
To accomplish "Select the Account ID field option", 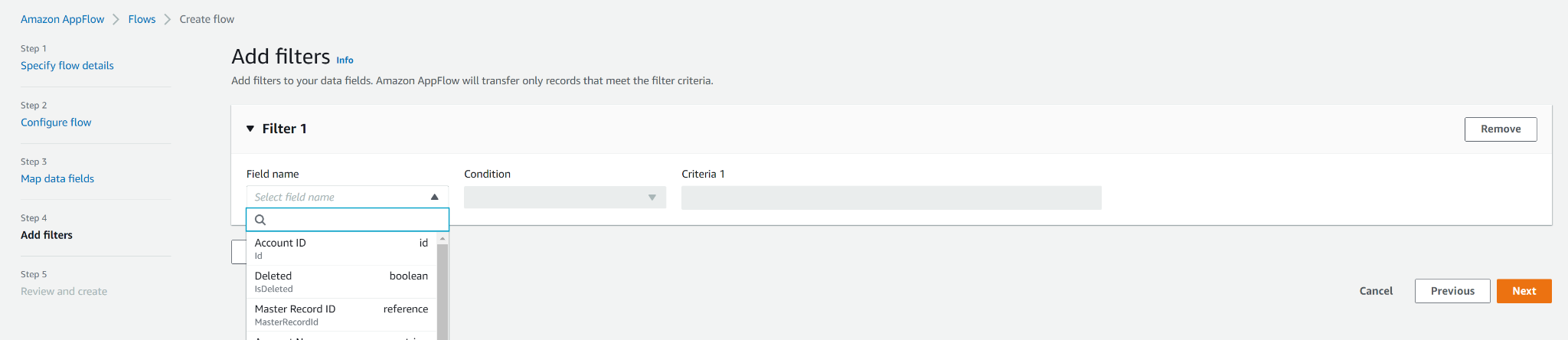I will tap(341, 249).
